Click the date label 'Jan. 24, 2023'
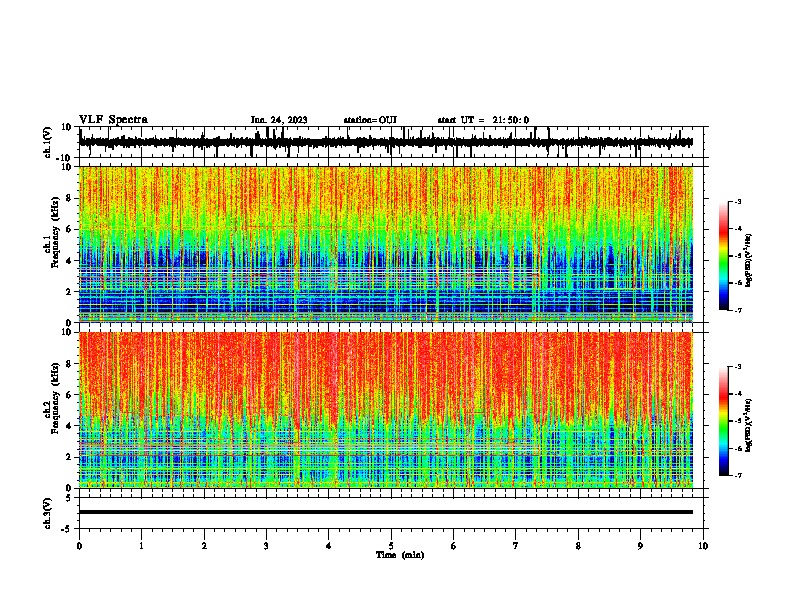Screen dimensions: 792x612 tap(279, 120)
